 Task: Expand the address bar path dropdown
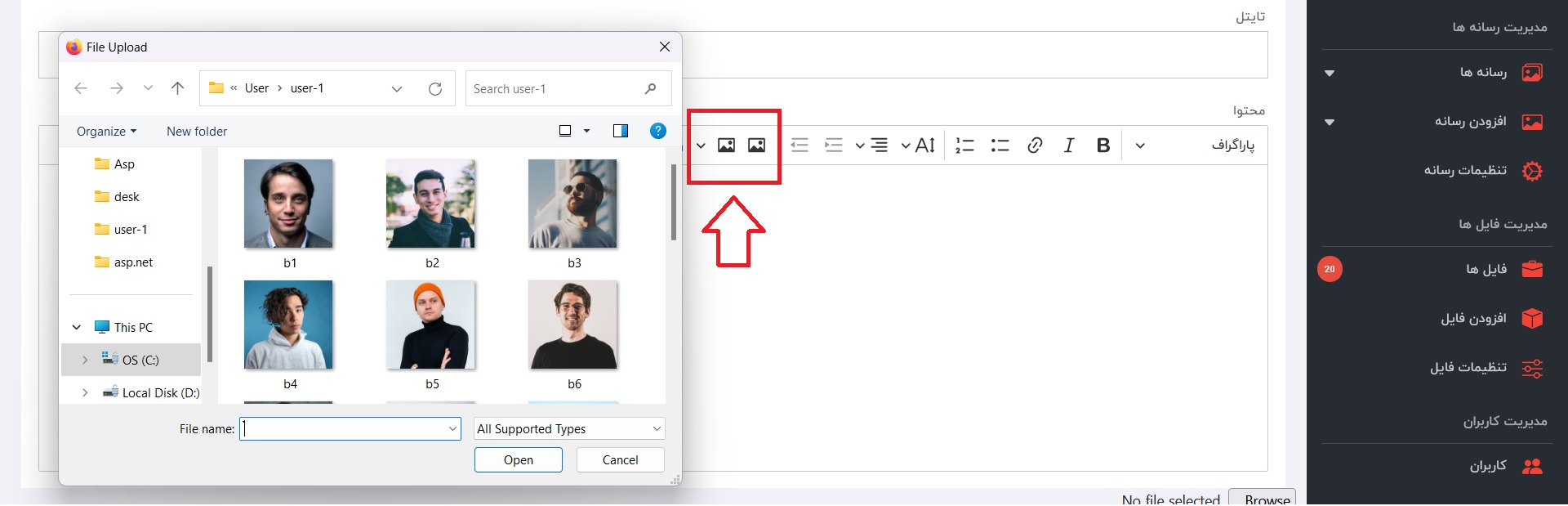coord(397,89)
